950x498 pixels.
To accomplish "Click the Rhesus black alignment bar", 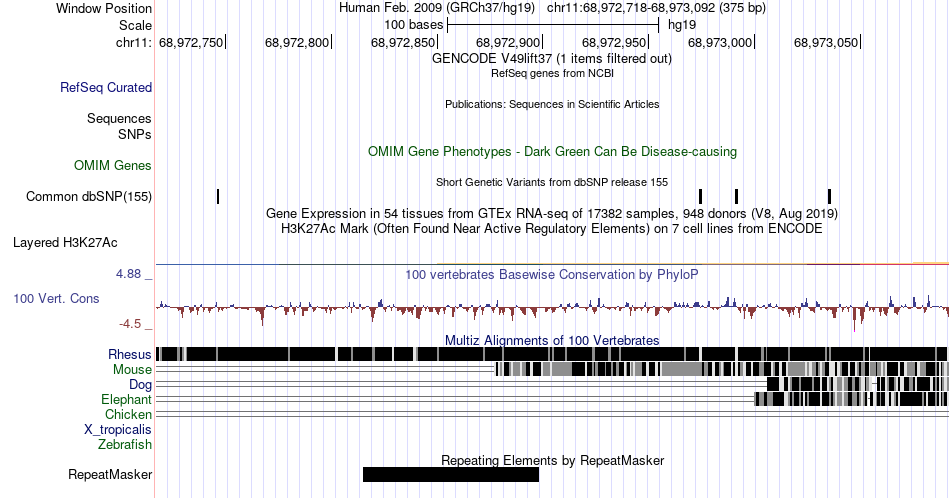I will pyautogui.click(x=551, y=354).
